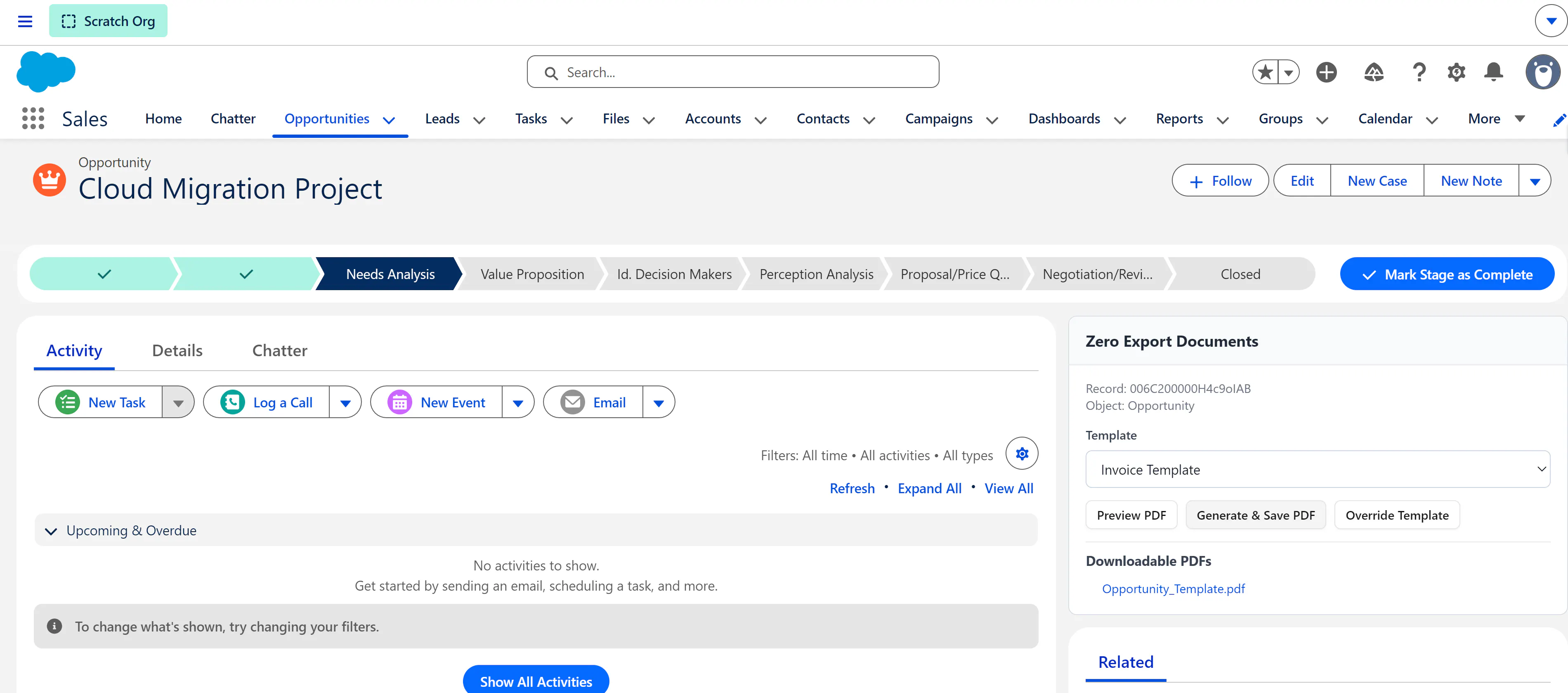Image resolution: width=1568 pixels, height=693 pixels.
Task: Click the Refresh link
Action: point(852,488)
